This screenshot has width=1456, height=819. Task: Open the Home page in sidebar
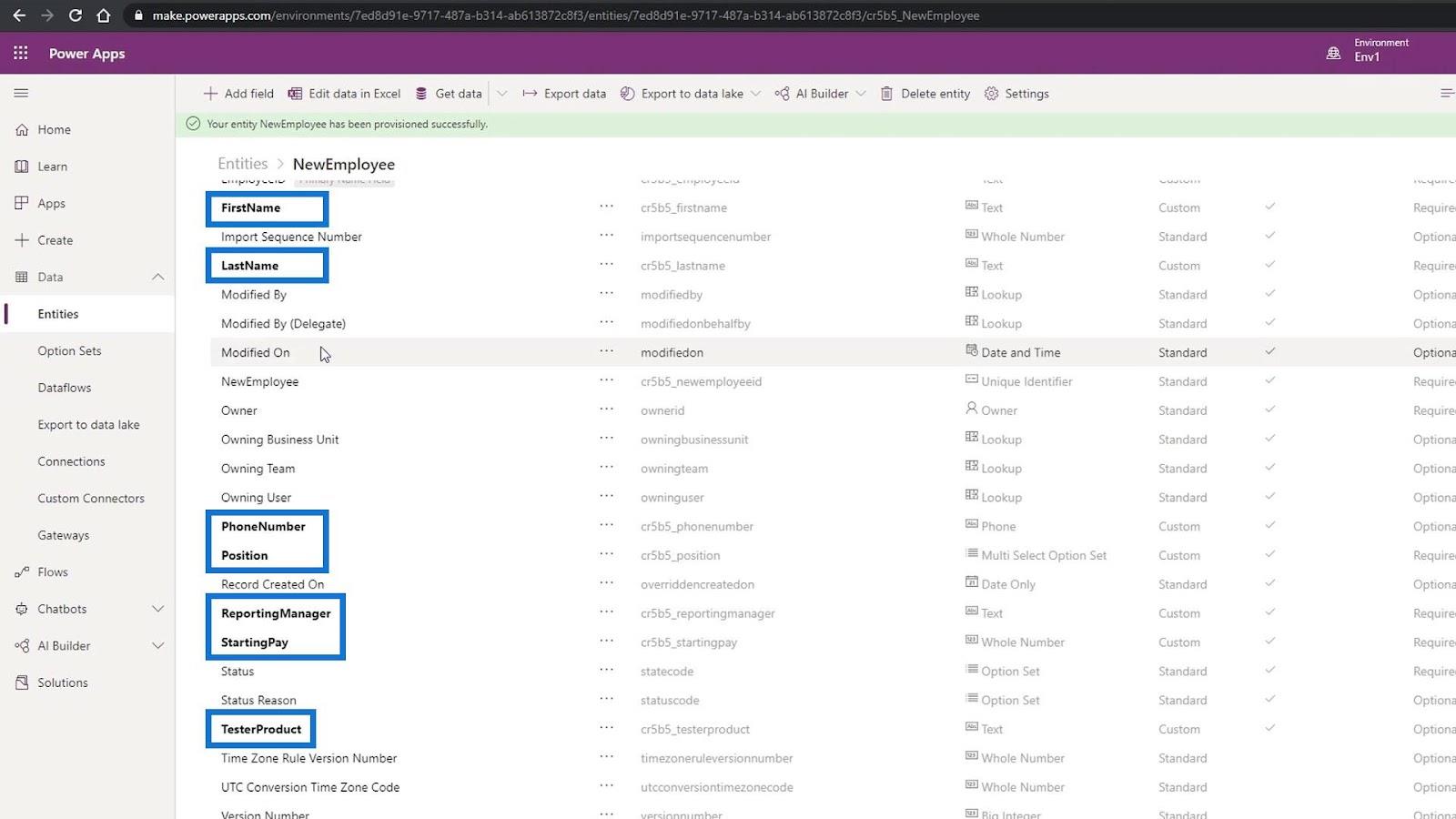point(55,130)
